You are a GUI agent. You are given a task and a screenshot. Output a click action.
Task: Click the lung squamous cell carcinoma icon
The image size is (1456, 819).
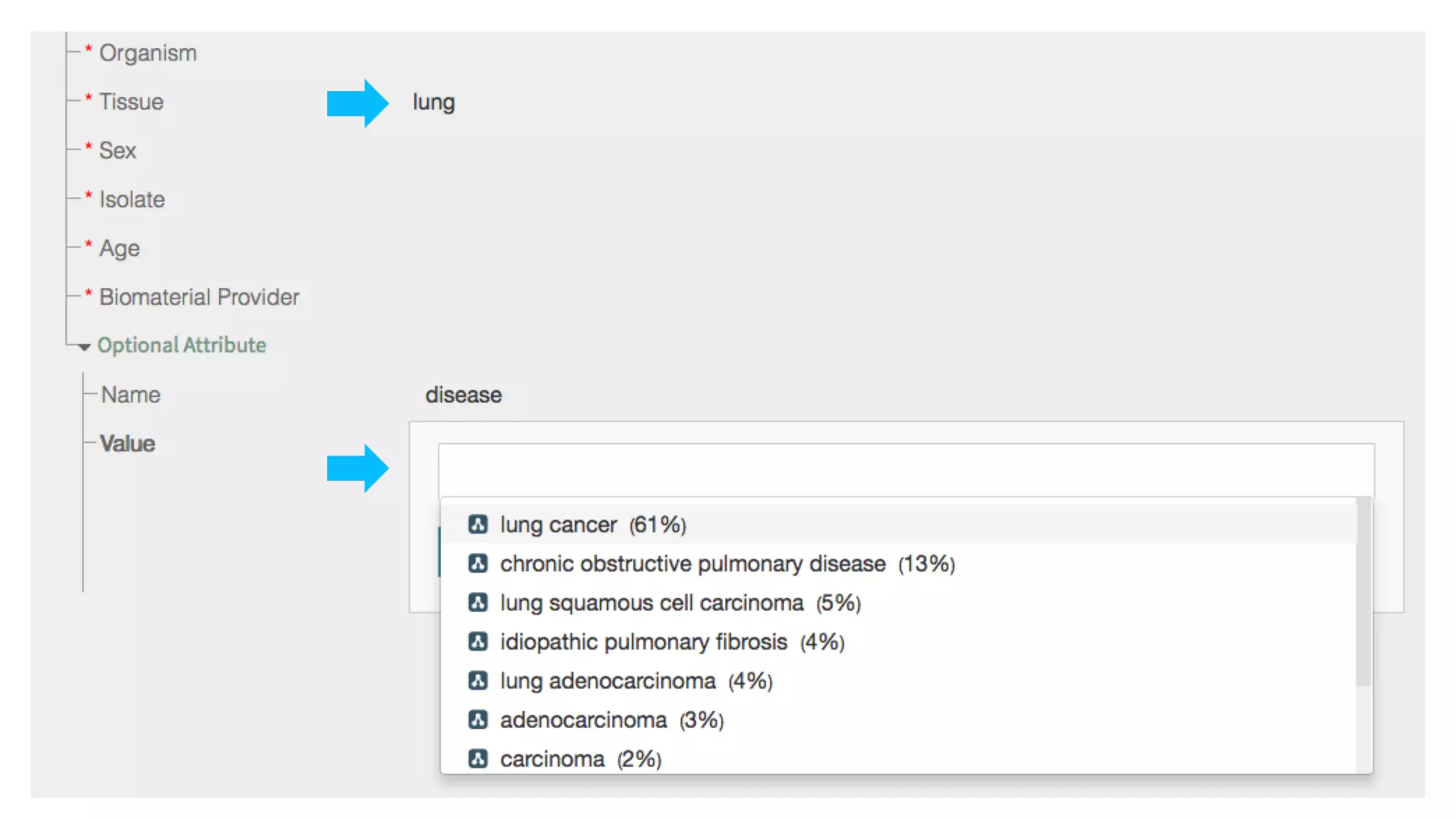[x=478, y=603]
